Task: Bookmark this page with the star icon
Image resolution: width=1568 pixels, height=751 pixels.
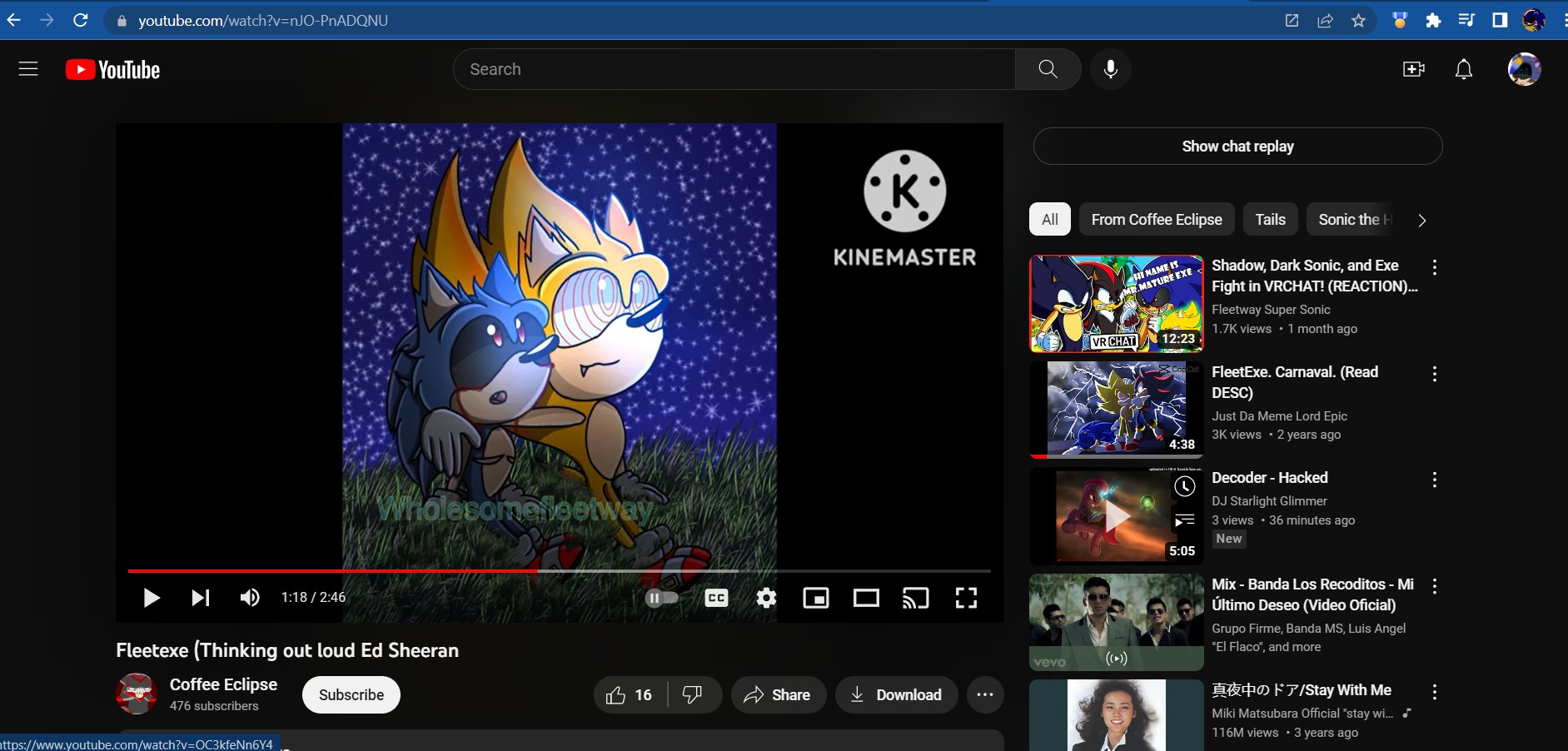Action: coord(1358,21)
